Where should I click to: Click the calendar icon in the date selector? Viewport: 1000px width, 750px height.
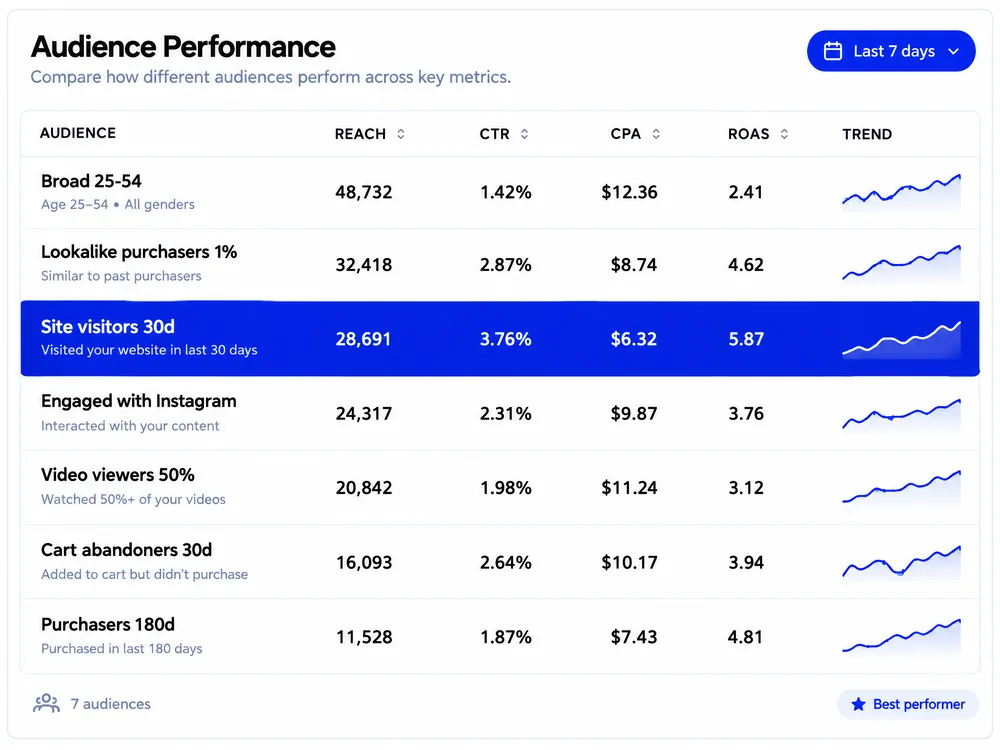coord(832,51)
